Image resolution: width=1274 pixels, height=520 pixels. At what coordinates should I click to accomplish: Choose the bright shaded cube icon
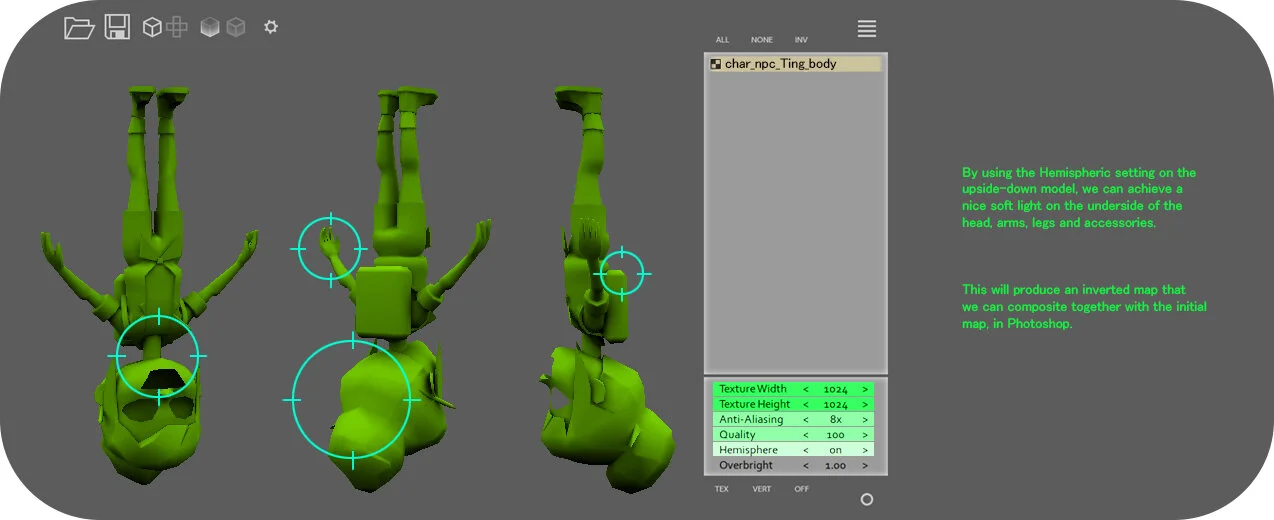[210, 27]
